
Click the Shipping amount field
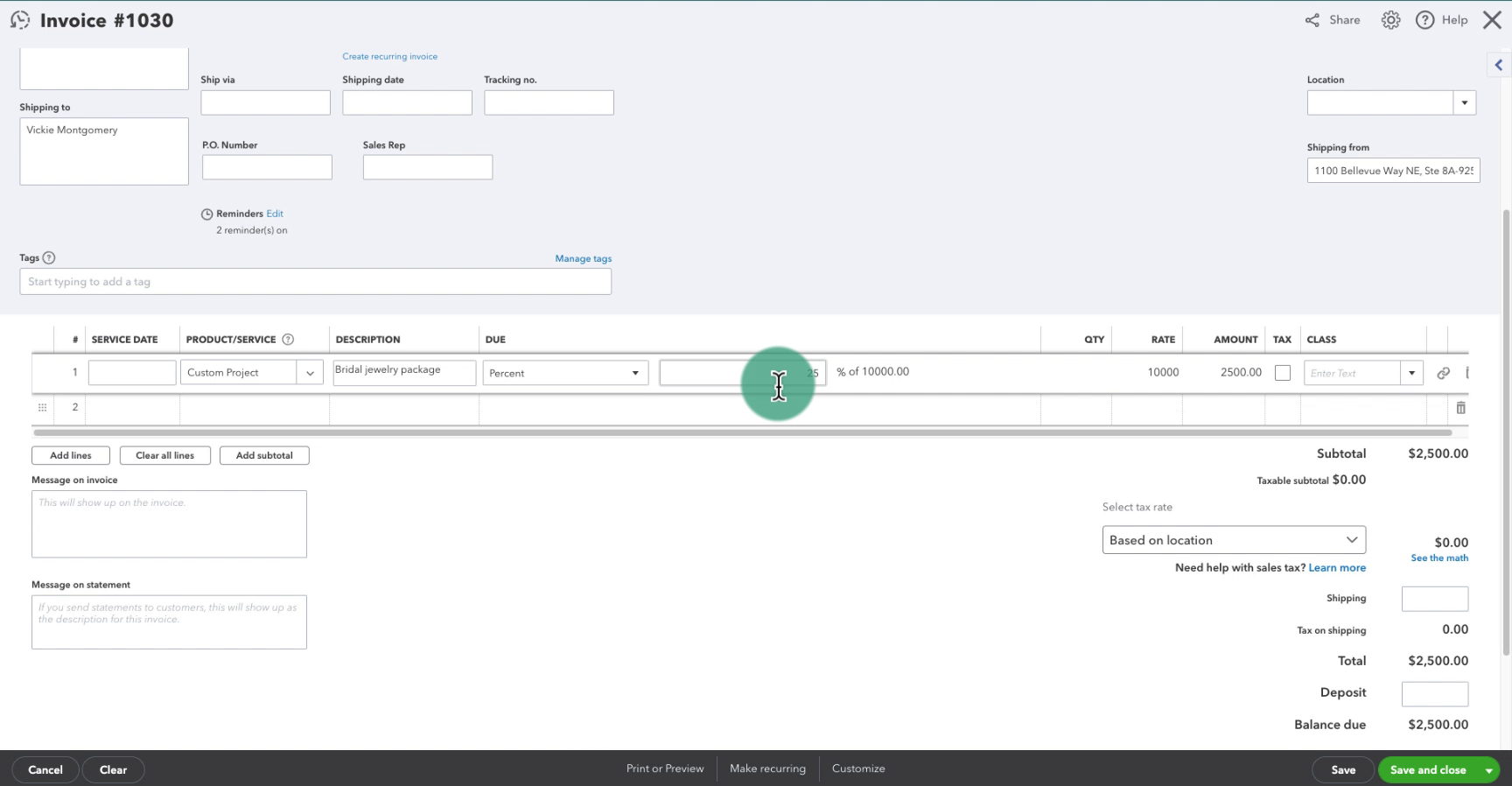point(1435,599)
